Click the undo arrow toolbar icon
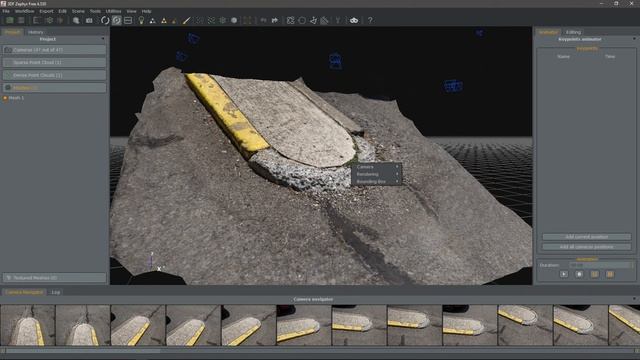 pyautogui.click(x=263, y=20)
